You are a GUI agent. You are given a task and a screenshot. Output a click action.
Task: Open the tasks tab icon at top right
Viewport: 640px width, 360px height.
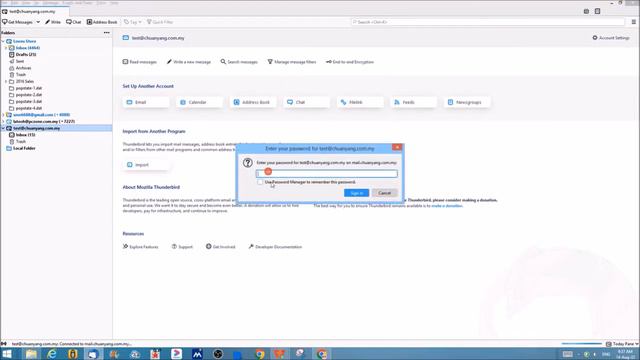pyautogui.click(x=597, y=11)
